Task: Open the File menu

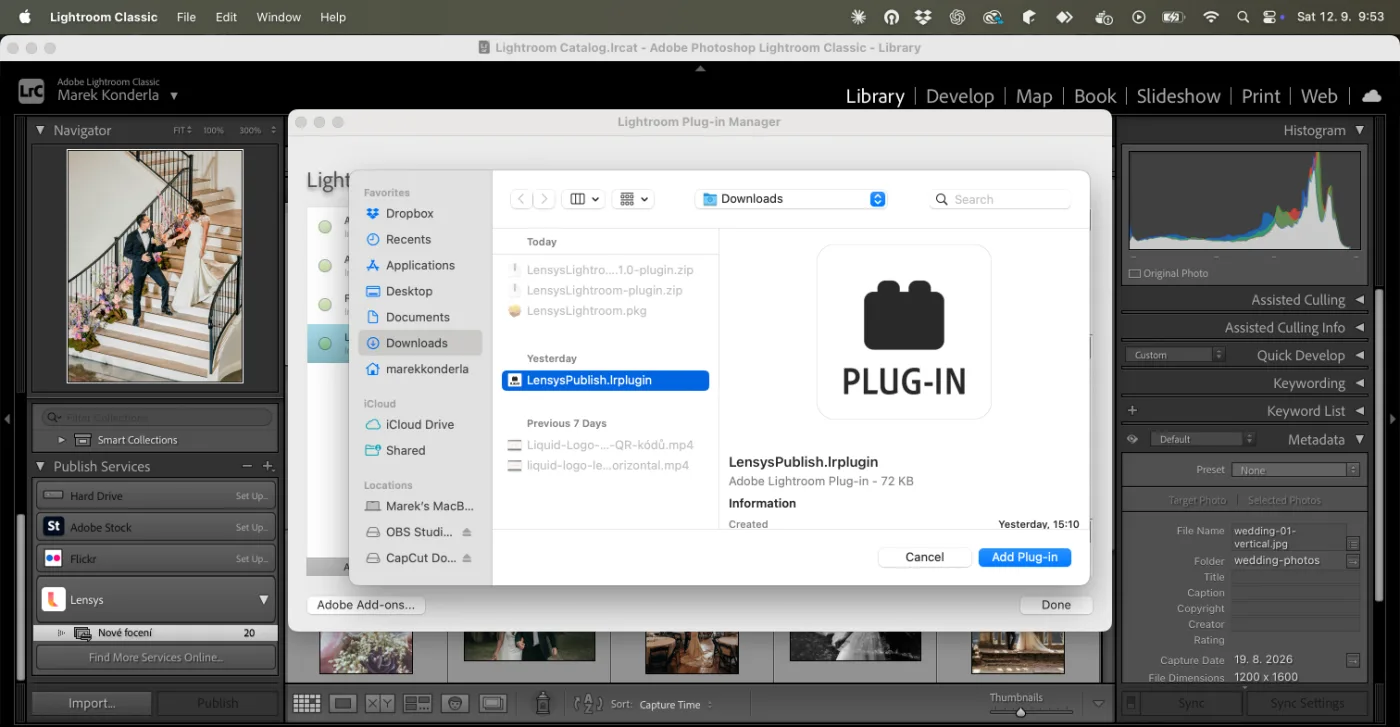Action: tap(186, 17)
